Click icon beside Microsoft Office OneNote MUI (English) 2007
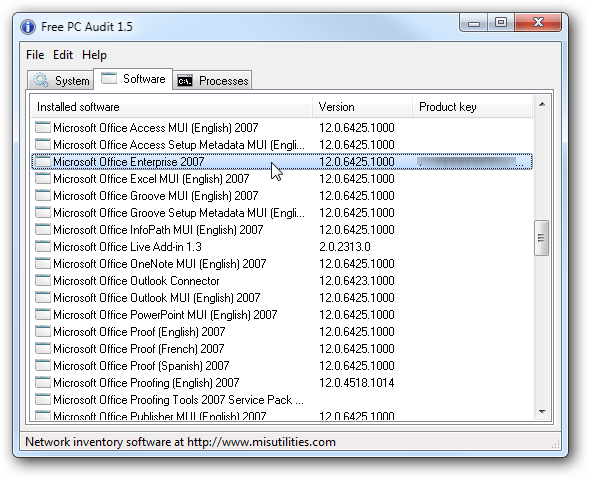The image size is (589, 478). 43,264
